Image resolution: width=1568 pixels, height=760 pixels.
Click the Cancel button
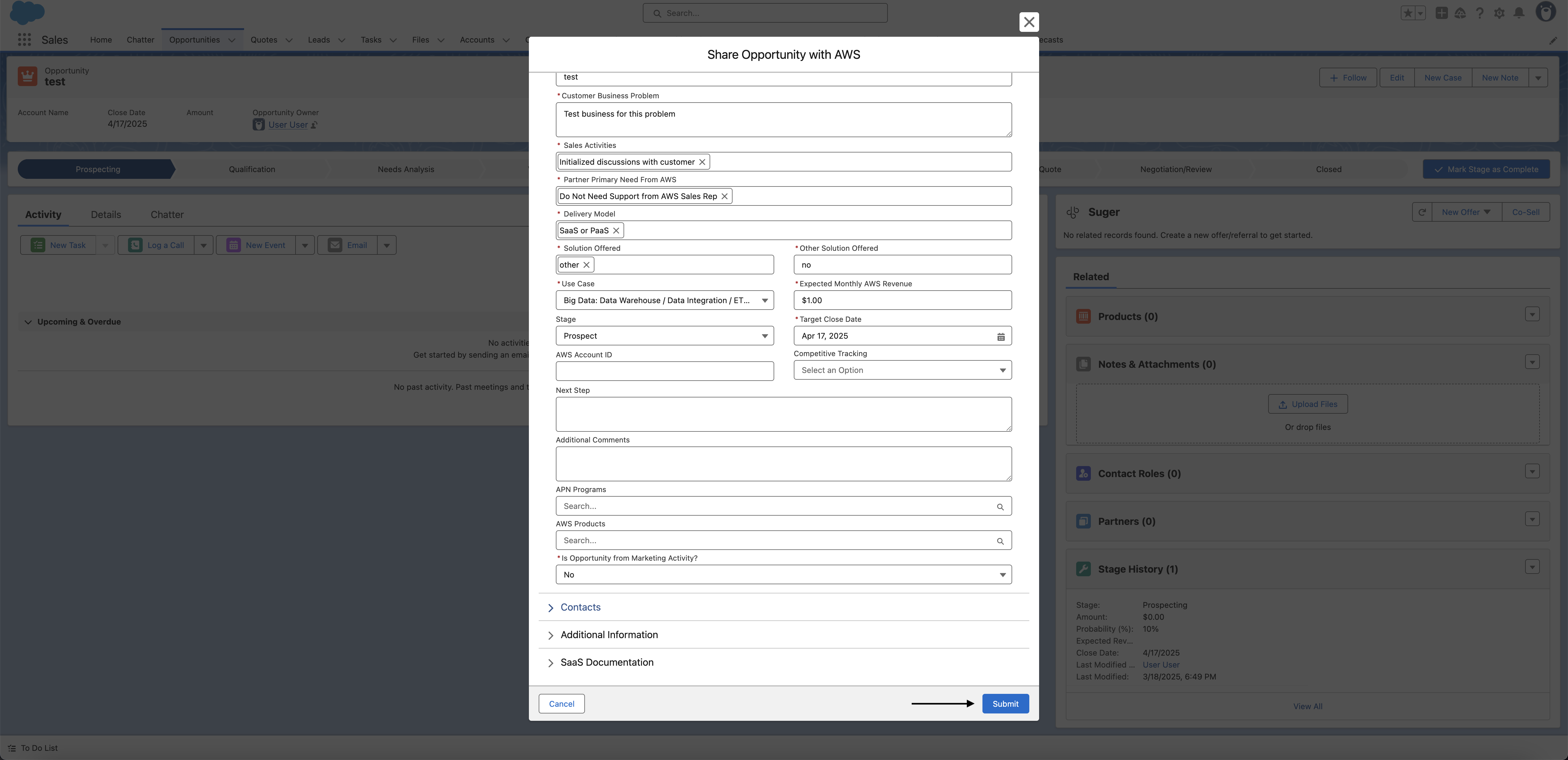point(561,703)
